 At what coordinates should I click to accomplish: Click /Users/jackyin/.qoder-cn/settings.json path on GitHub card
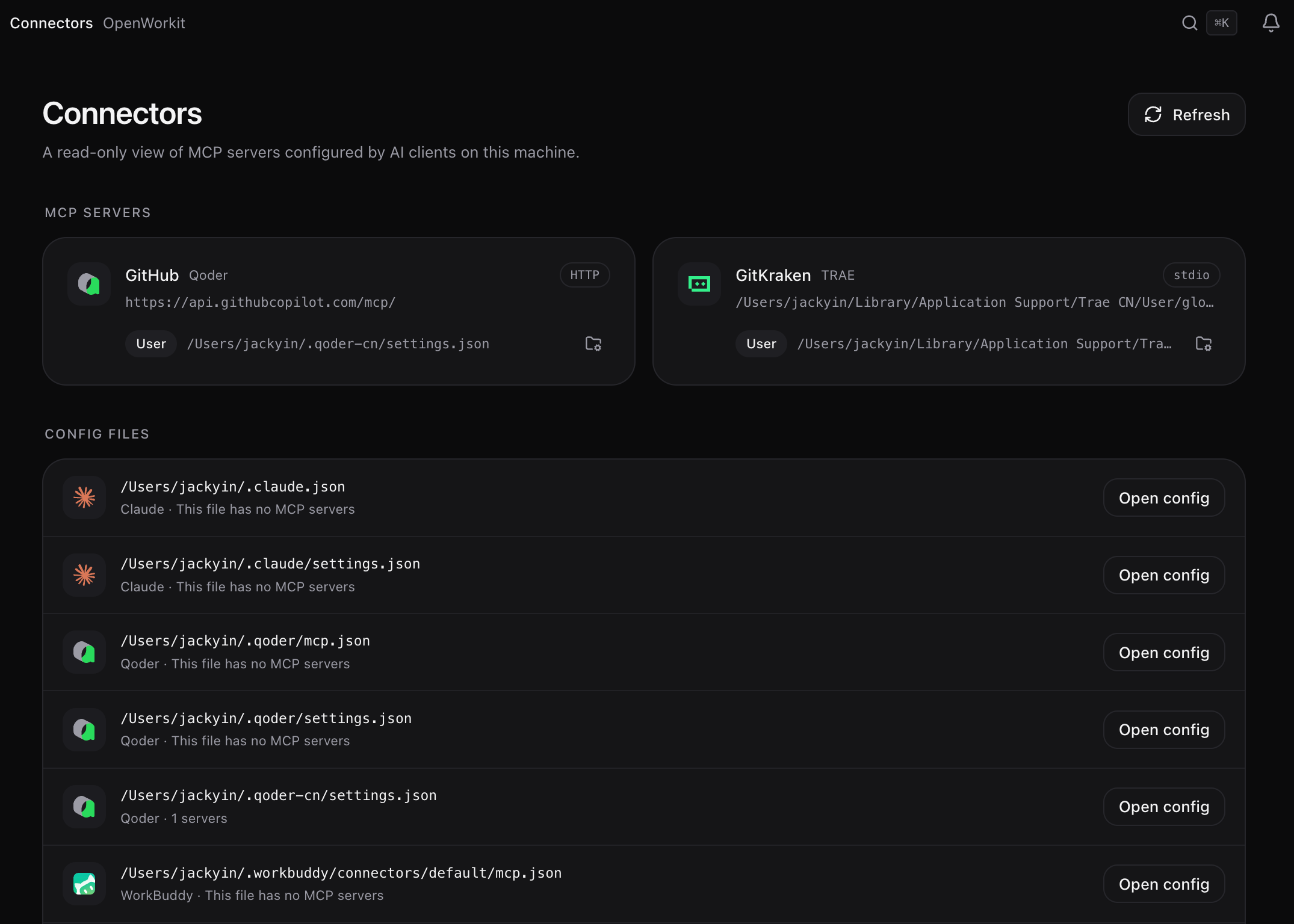coord(338,343)
